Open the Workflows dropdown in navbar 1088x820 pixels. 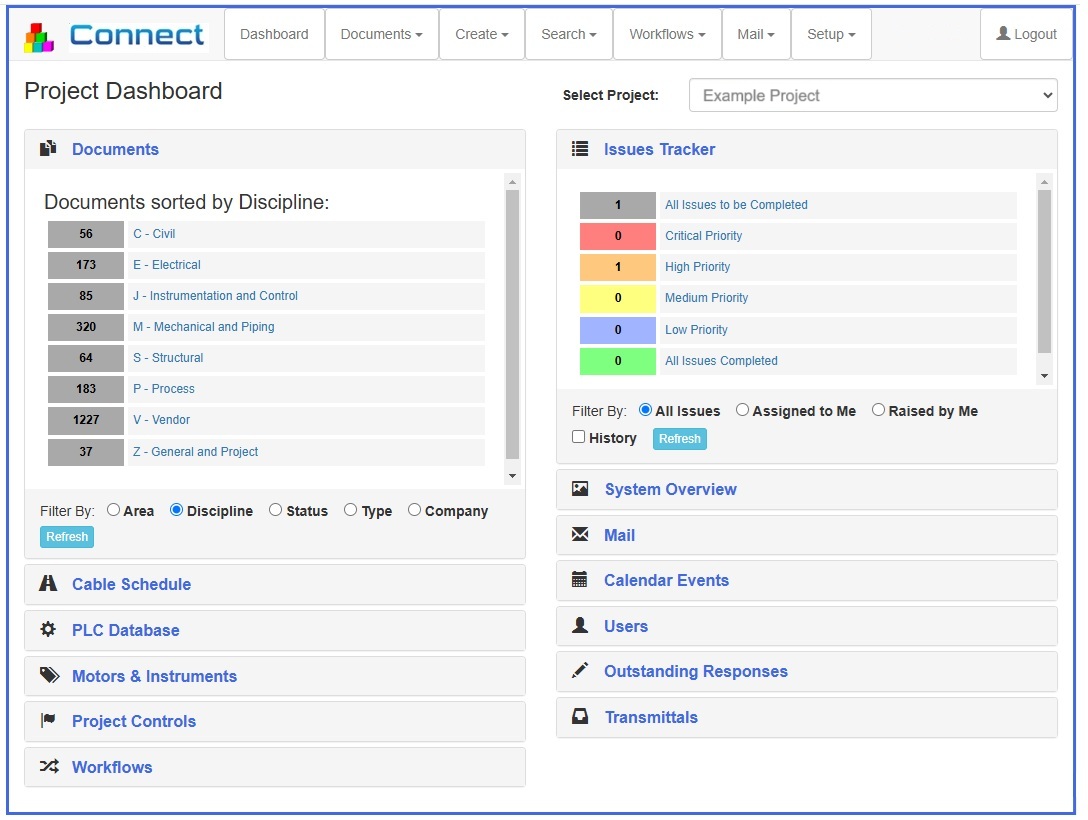coord(668,34)
